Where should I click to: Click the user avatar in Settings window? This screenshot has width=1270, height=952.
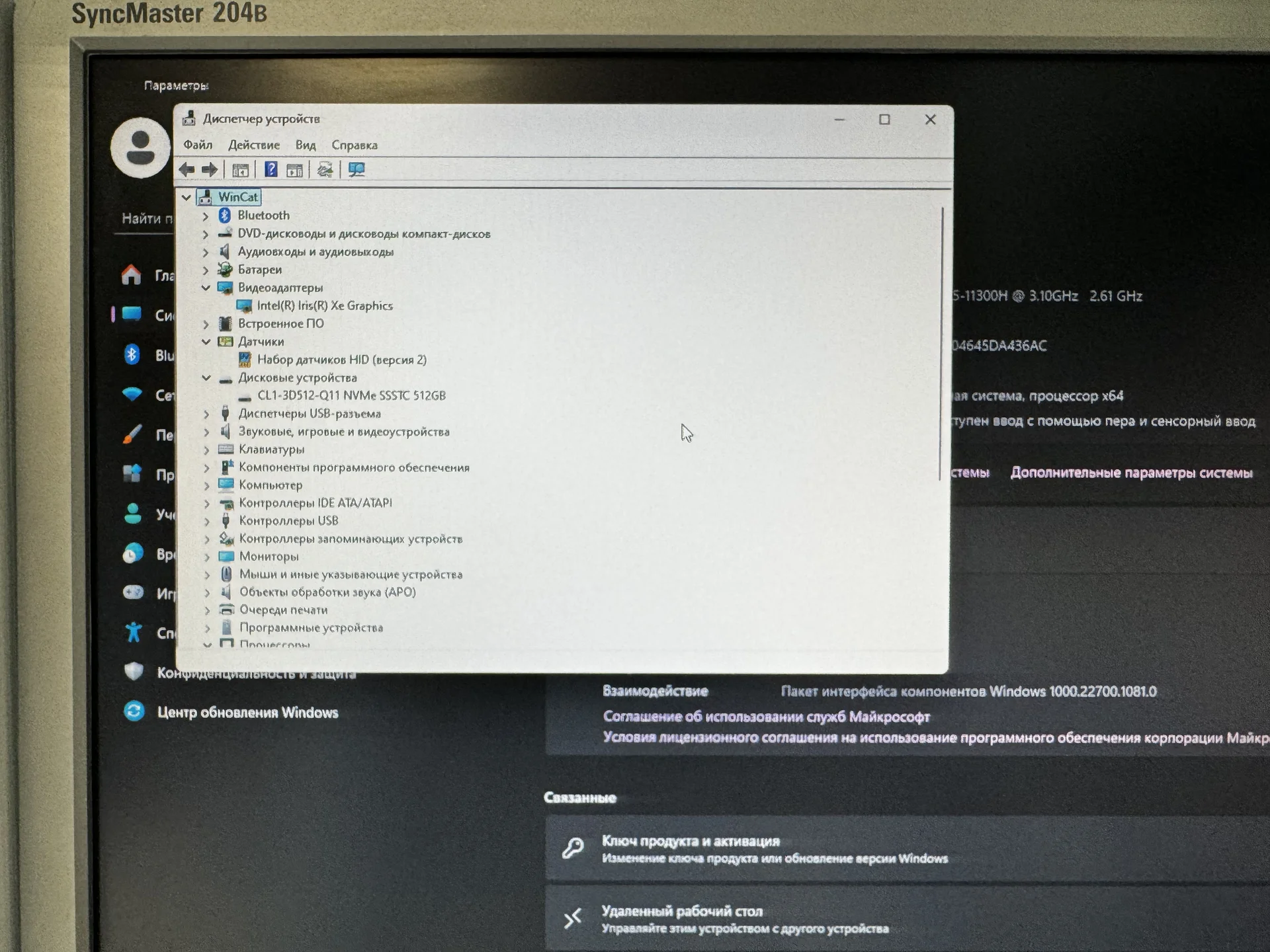pos(140,148)
